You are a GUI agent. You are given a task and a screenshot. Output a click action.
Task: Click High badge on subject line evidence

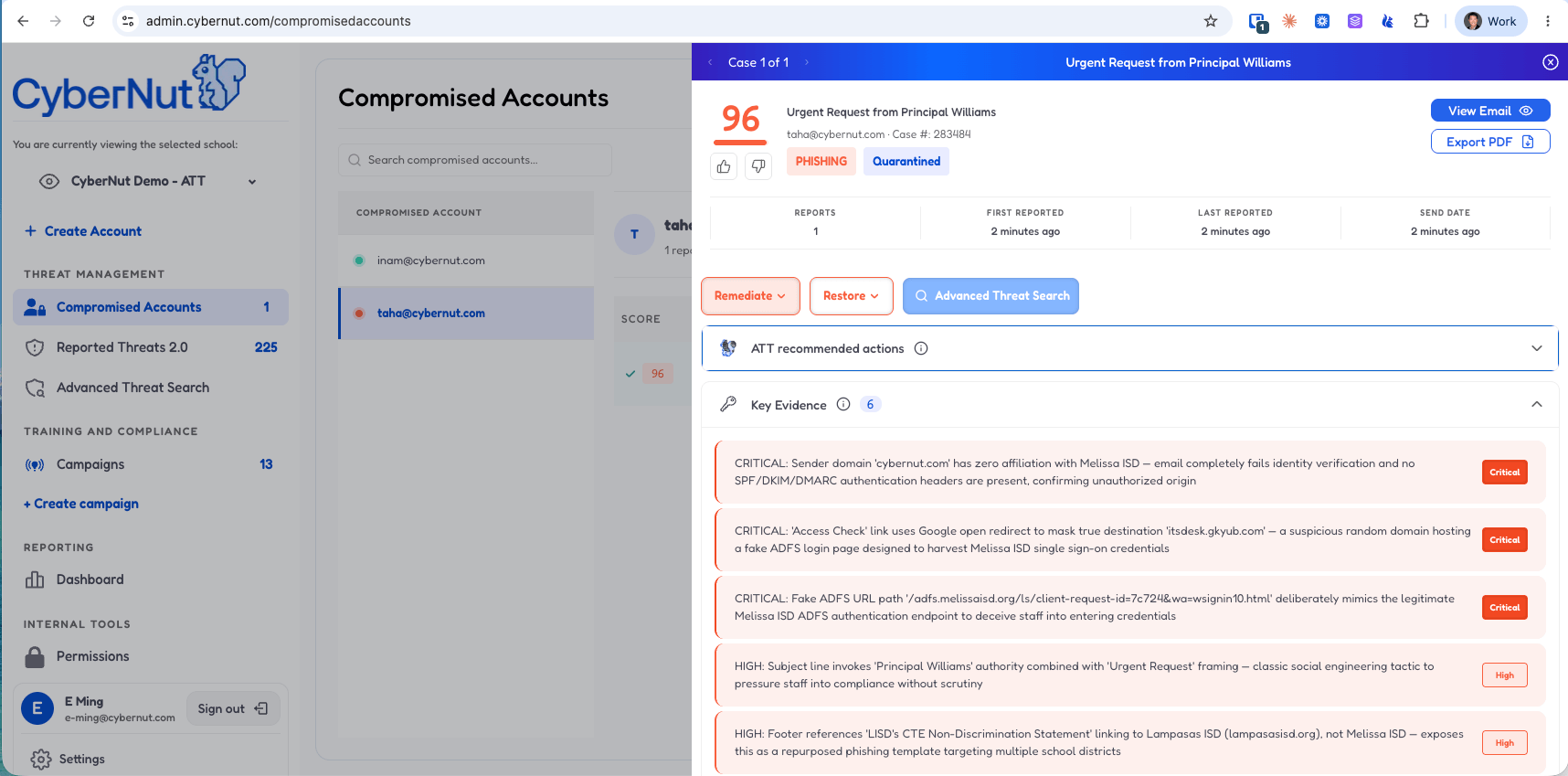(x=1505, y=675)
